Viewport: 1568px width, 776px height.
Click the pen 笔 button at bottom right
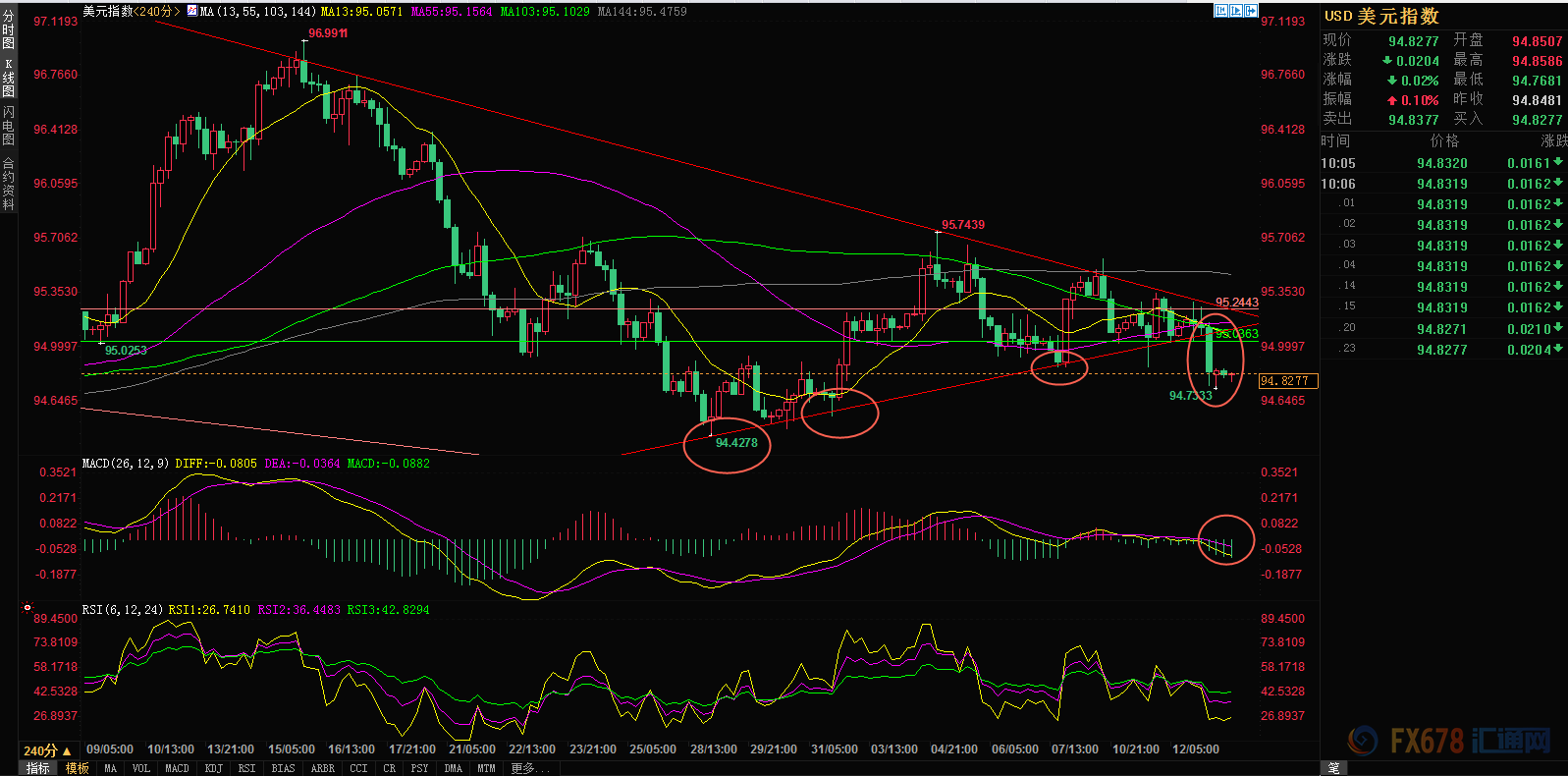[1333, 768]
